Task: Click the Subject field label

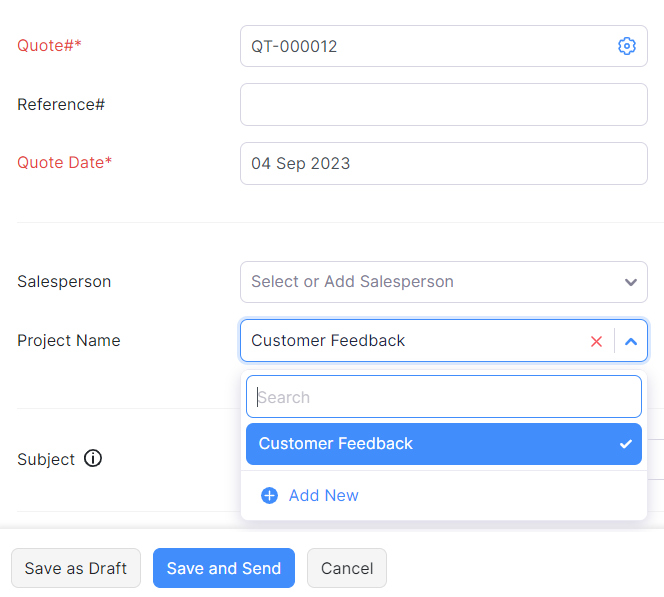Action: tap(46, 459)
